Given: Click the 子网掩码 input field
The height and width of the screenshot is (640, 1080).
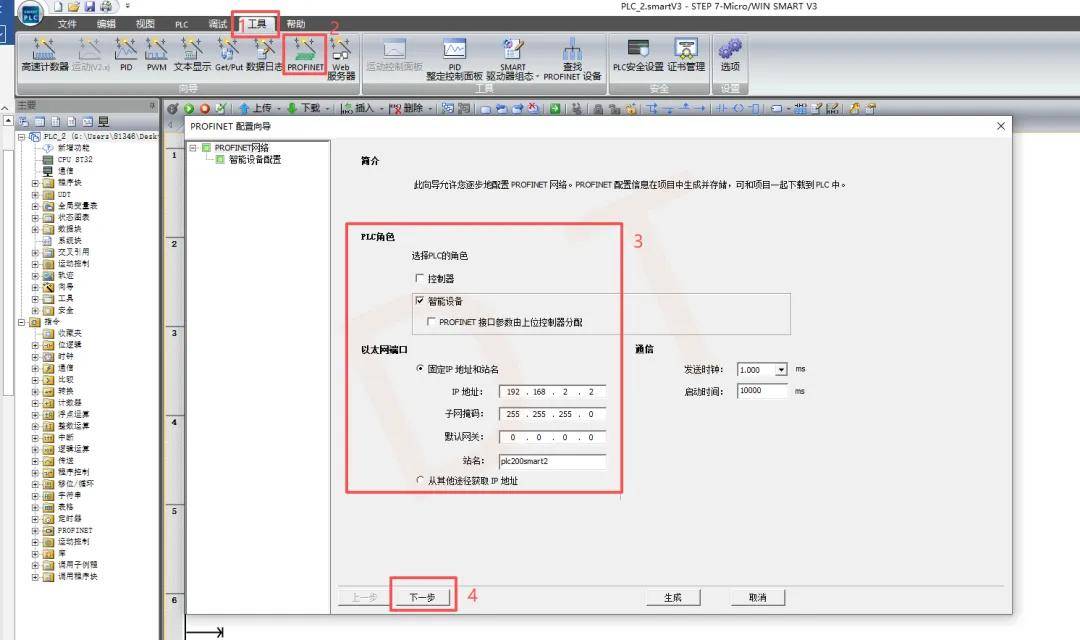Looking at the screenshot, I should 552,414.
